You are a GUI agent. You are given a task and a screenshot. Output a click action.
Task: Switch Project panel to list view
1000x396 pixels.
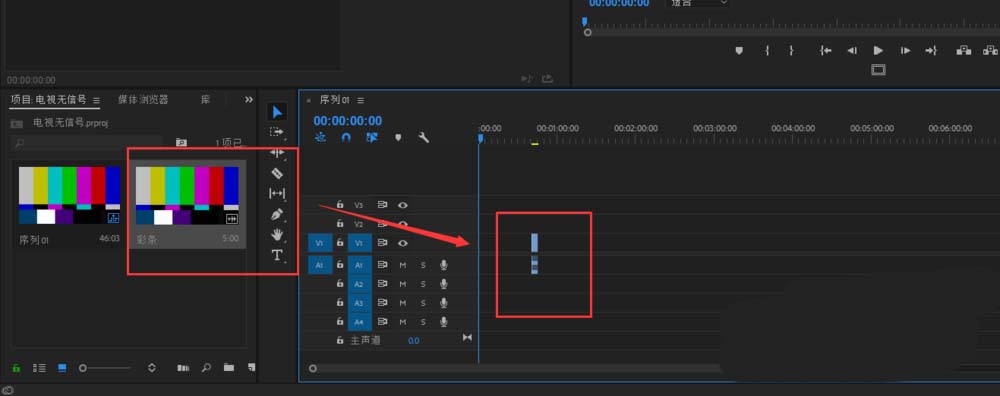click(40, 368)
